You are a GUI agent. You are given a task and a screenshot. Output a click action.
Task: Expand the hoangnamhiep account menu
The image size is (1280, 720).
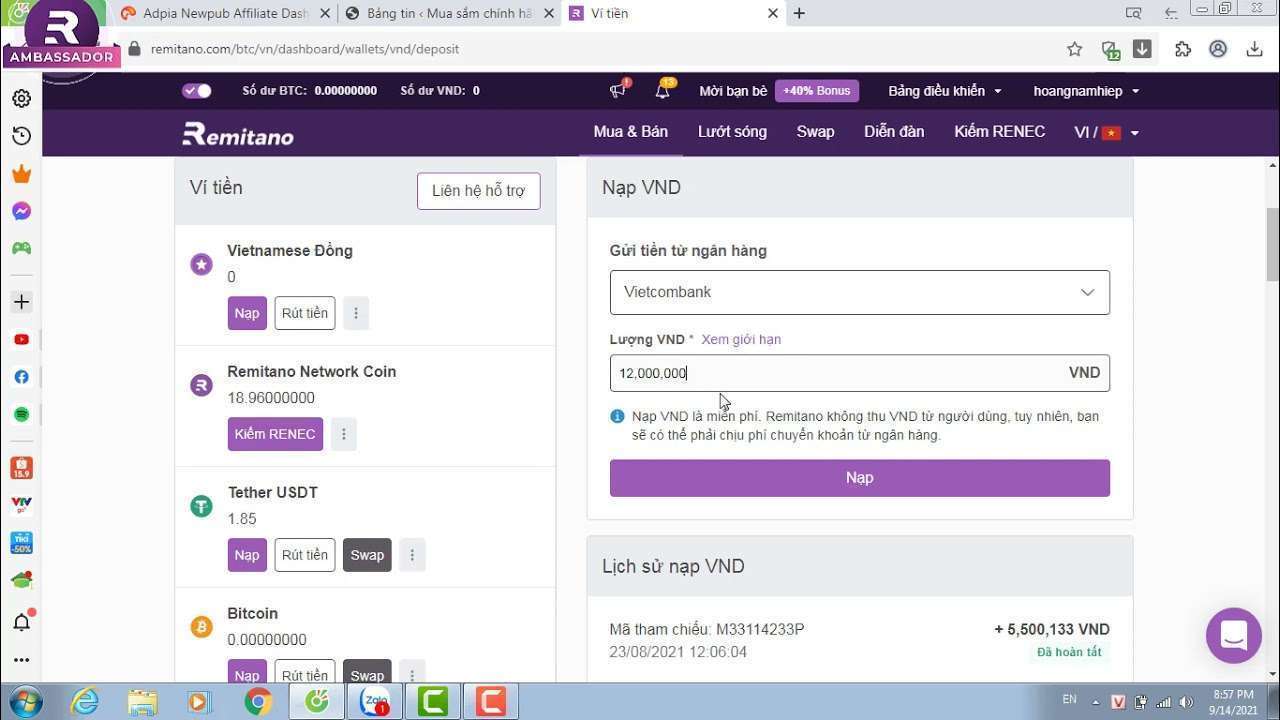point(1086,91)
